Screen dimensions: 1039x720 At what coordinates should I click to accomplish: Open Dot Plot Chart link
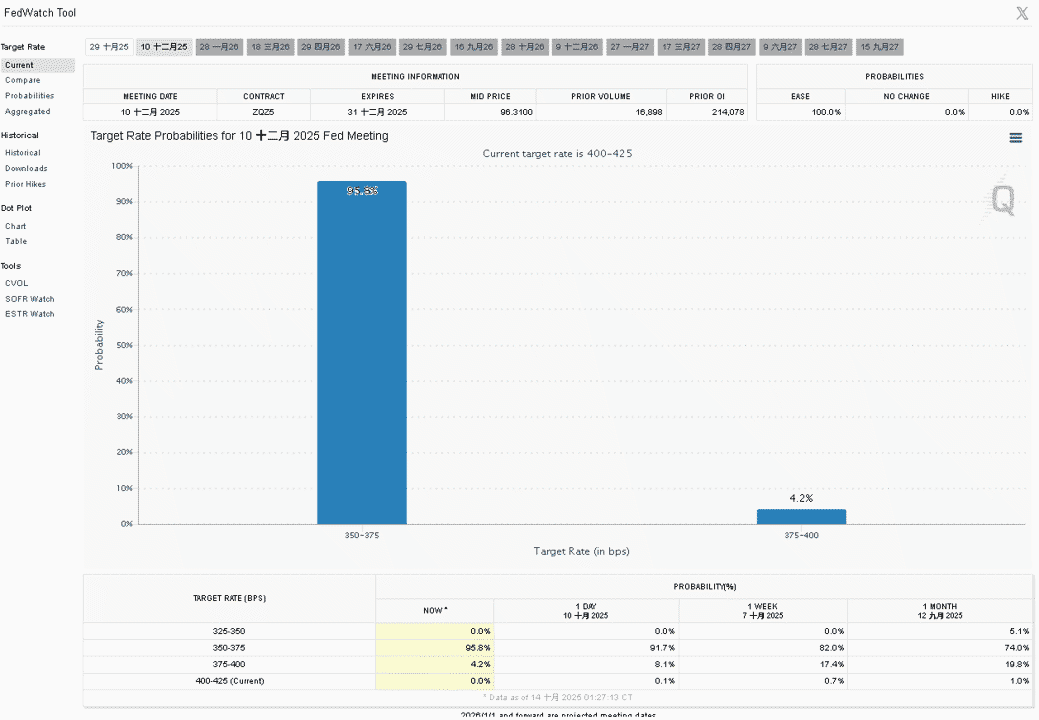pos(16,227)
